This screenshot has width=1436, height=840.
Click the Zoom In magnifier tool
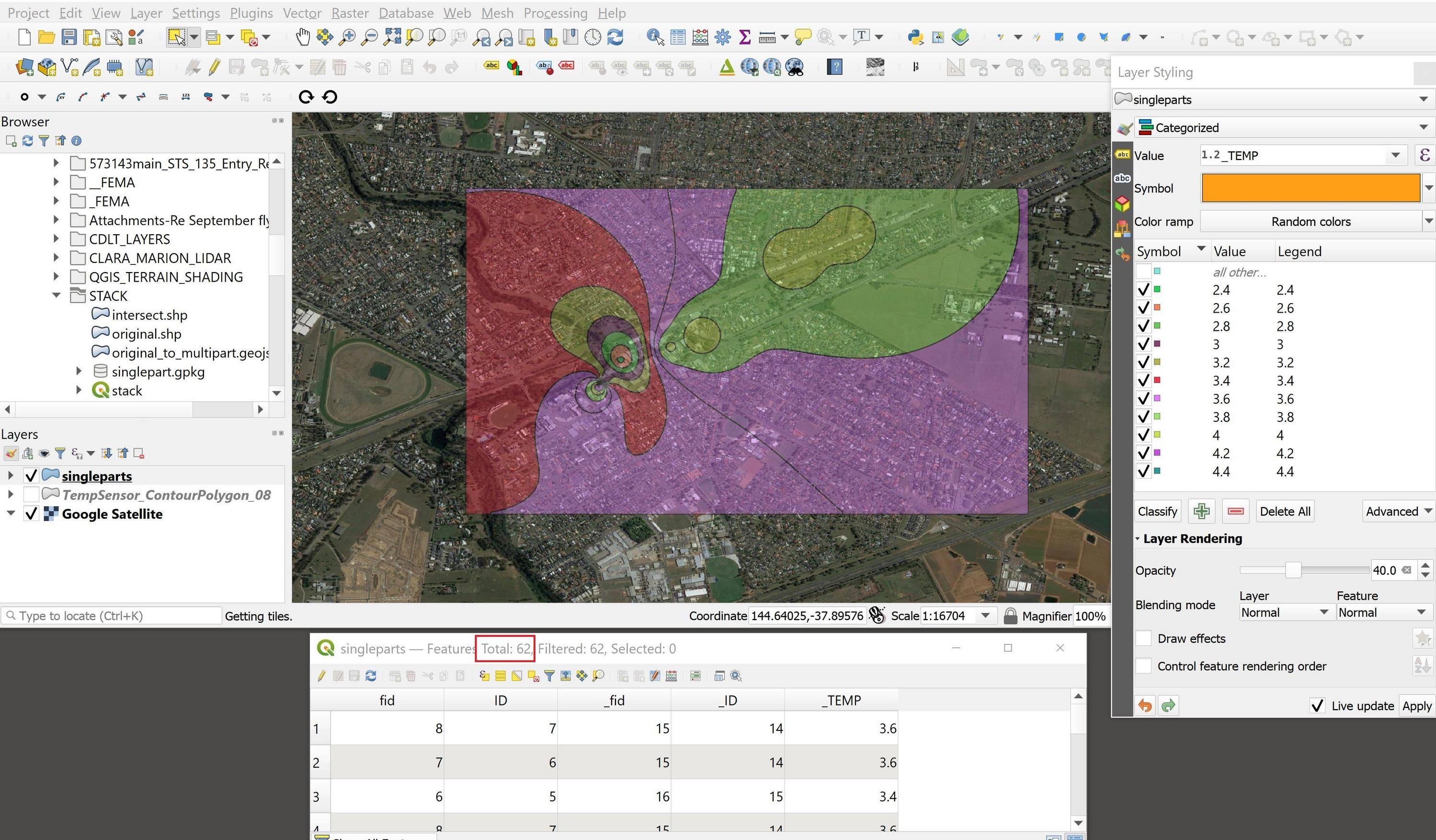(346, 38)
